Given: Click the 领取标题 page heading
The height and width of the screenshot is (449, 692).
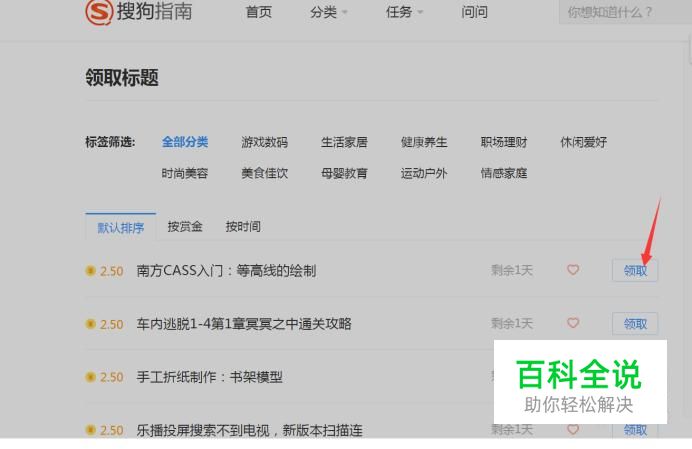Looking at the screenshot, I should click(x=122, y=77).
